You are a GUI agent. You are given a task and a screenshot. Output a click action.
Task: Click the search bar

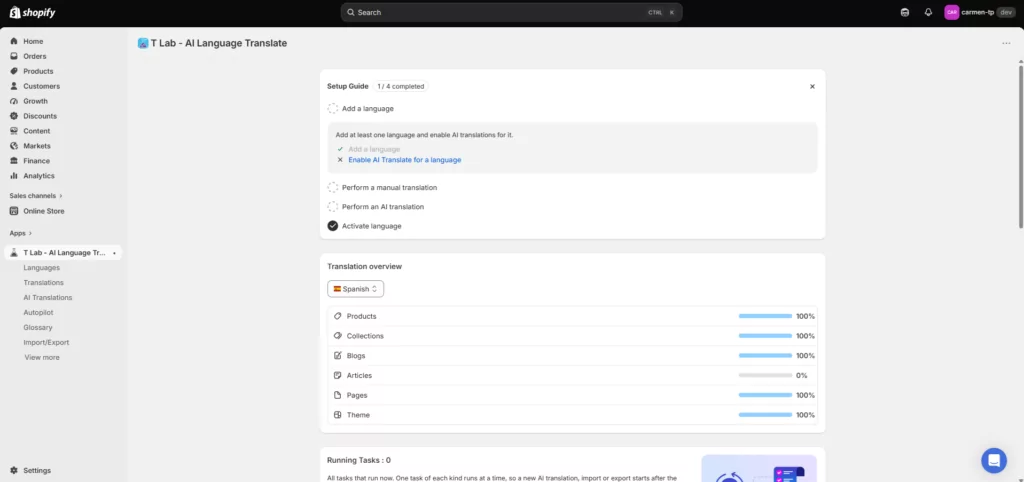511,12
